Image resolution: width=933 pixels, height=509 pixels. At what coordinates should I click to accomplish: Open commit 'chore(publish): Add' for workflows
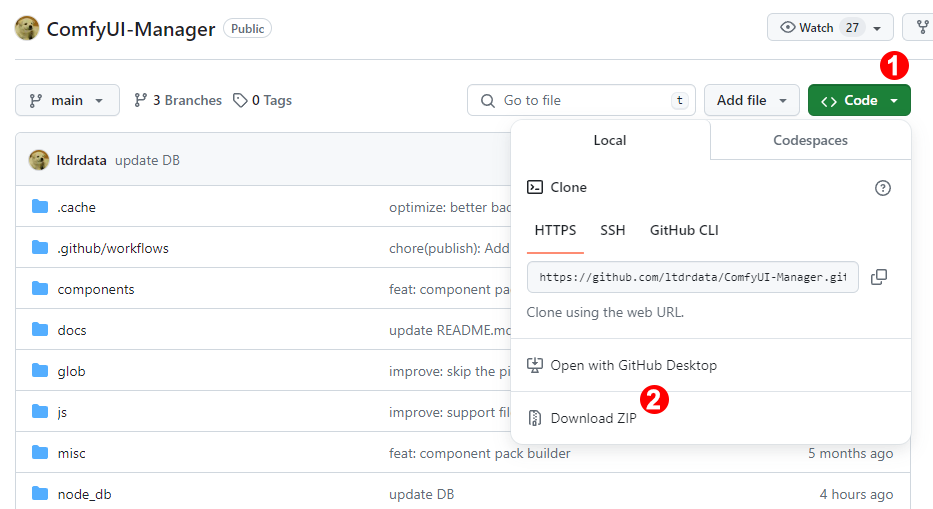(x=449, y=248)
